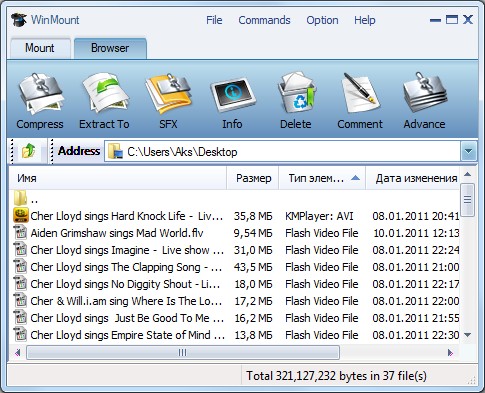
Task: Click the size value 9,54 МБ
Action: click(x=253, y=233)
